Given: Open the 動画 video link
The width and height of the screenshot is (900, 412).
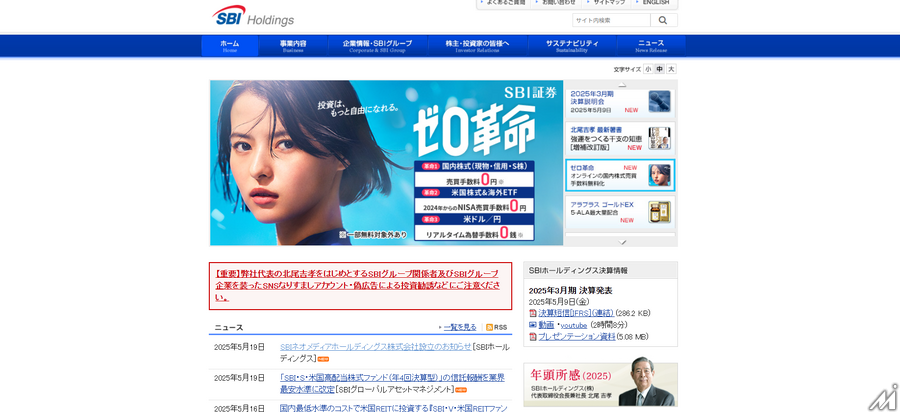Looking at the screenshot, I should coord(546,325).
